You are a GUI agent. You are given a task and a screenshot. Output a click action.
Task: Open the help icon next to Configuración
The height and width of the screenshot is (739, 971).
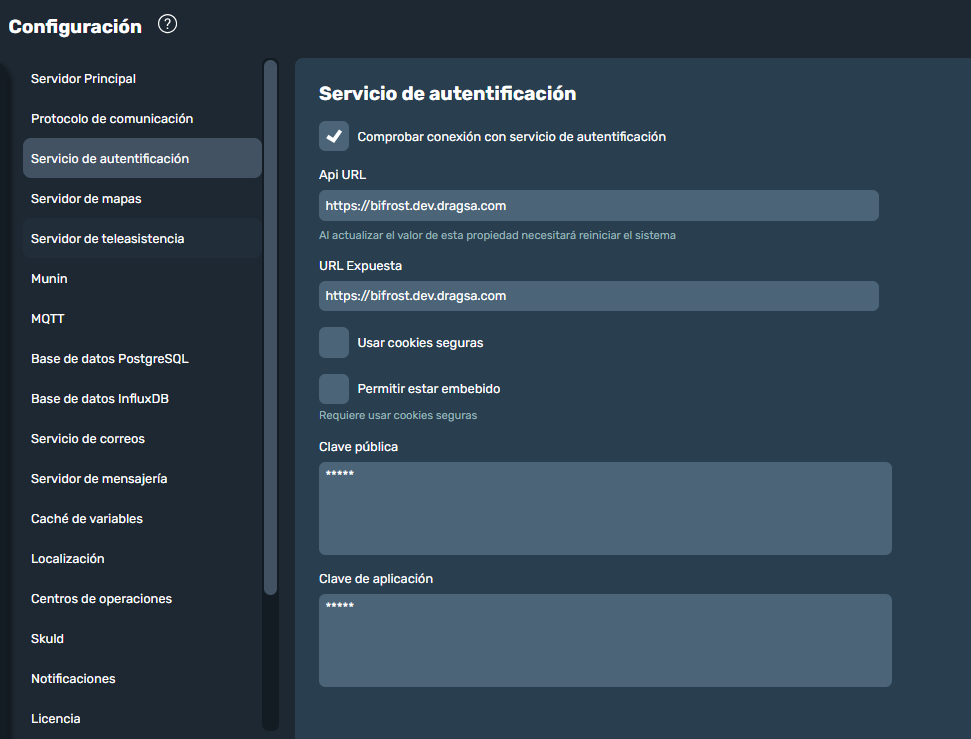167,24
